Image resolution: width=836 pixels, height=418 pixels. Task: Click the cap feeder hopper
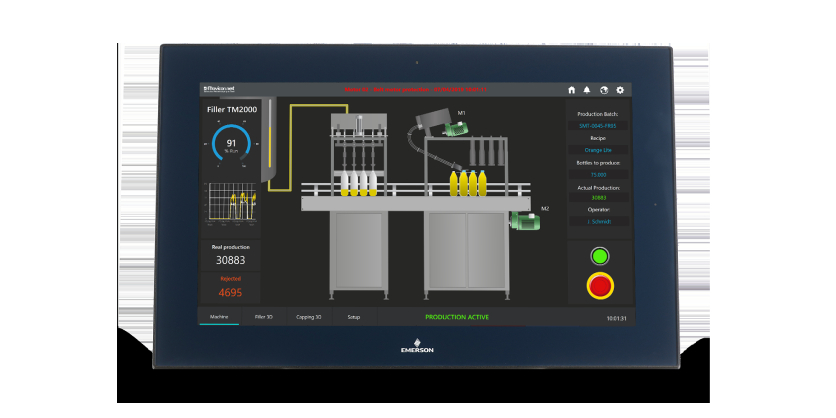point(435,119)
